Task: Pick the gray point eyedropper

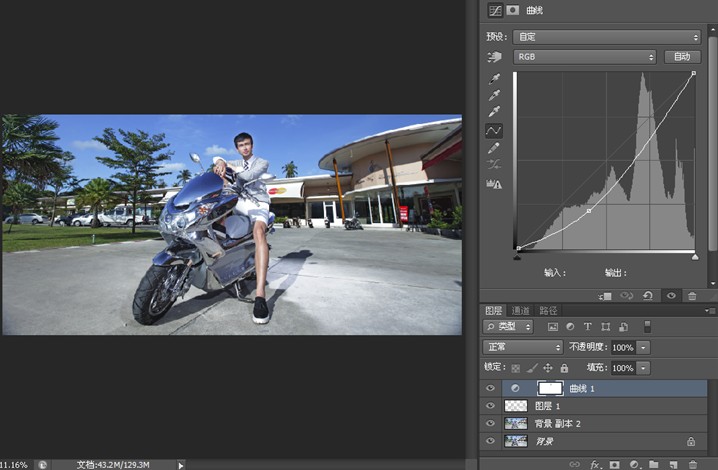Action: tap(494, 95)
